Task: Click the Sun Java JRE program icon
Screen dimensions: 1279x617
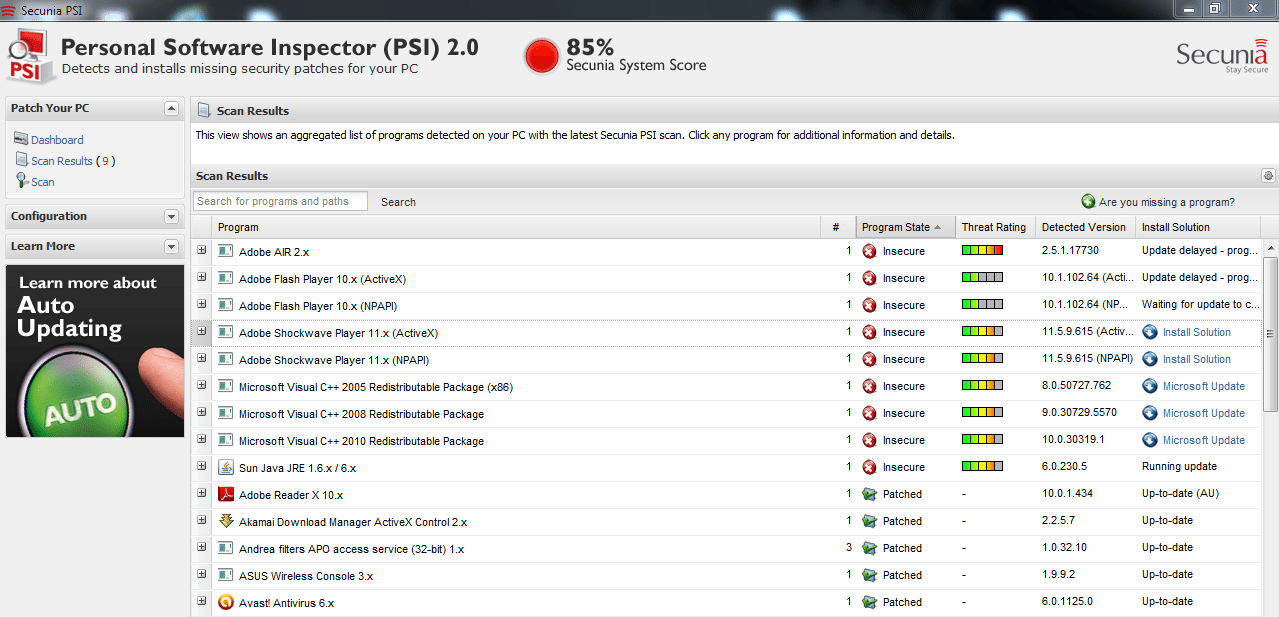Action: pyautogui.click(x=226, y=467)
